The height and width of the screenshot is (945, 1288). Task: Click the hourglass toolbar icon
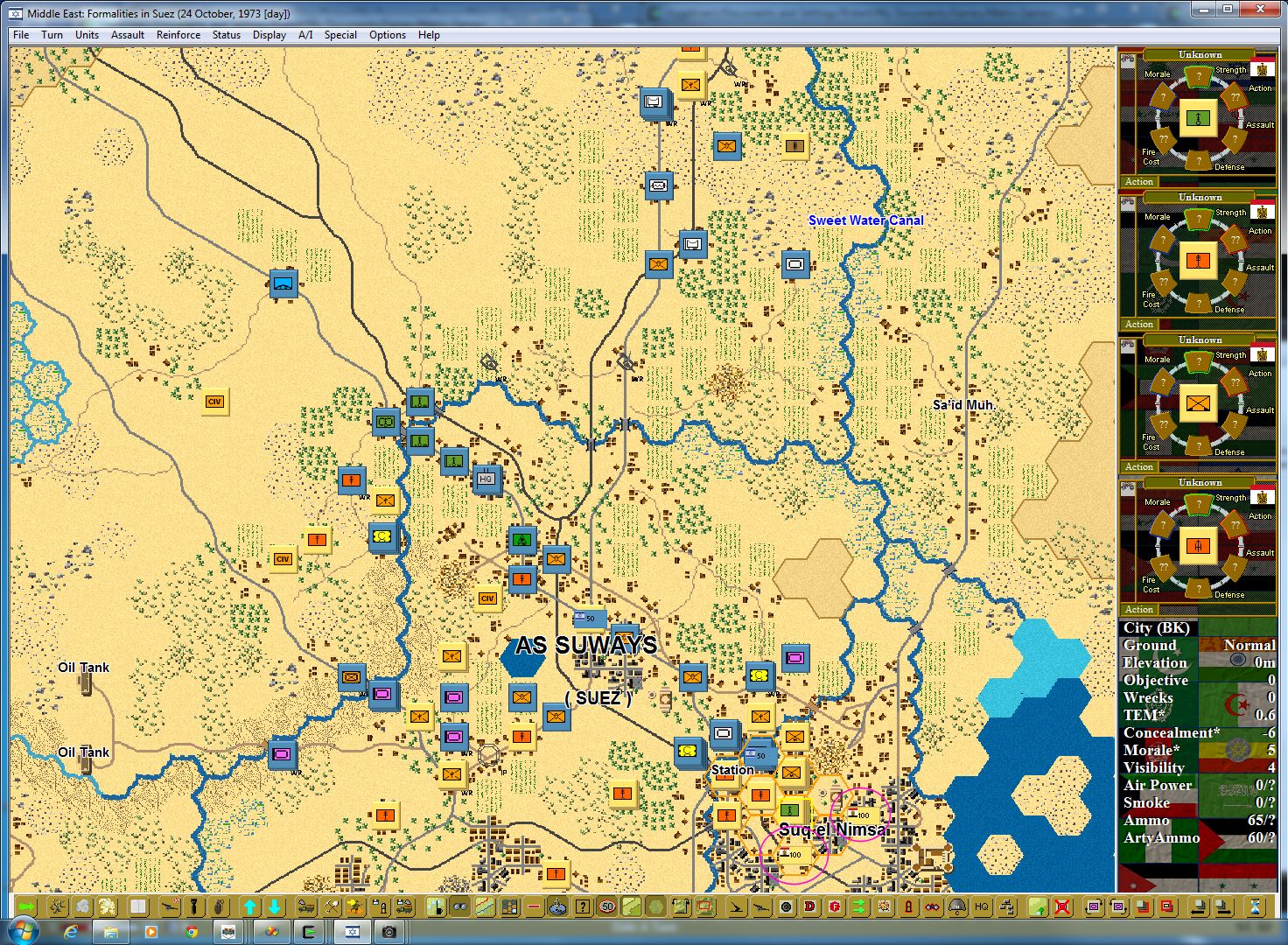1256,906
